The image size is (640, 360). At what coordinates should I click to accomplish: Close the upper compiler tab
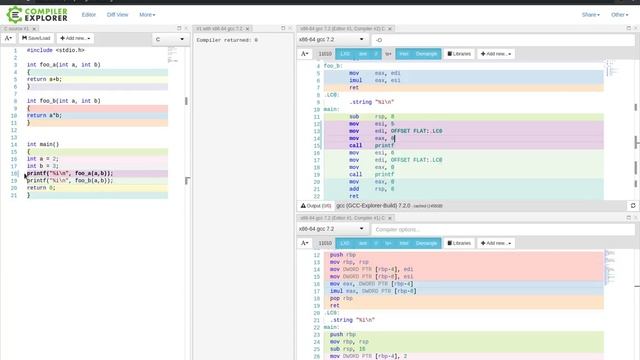point(390,29)
